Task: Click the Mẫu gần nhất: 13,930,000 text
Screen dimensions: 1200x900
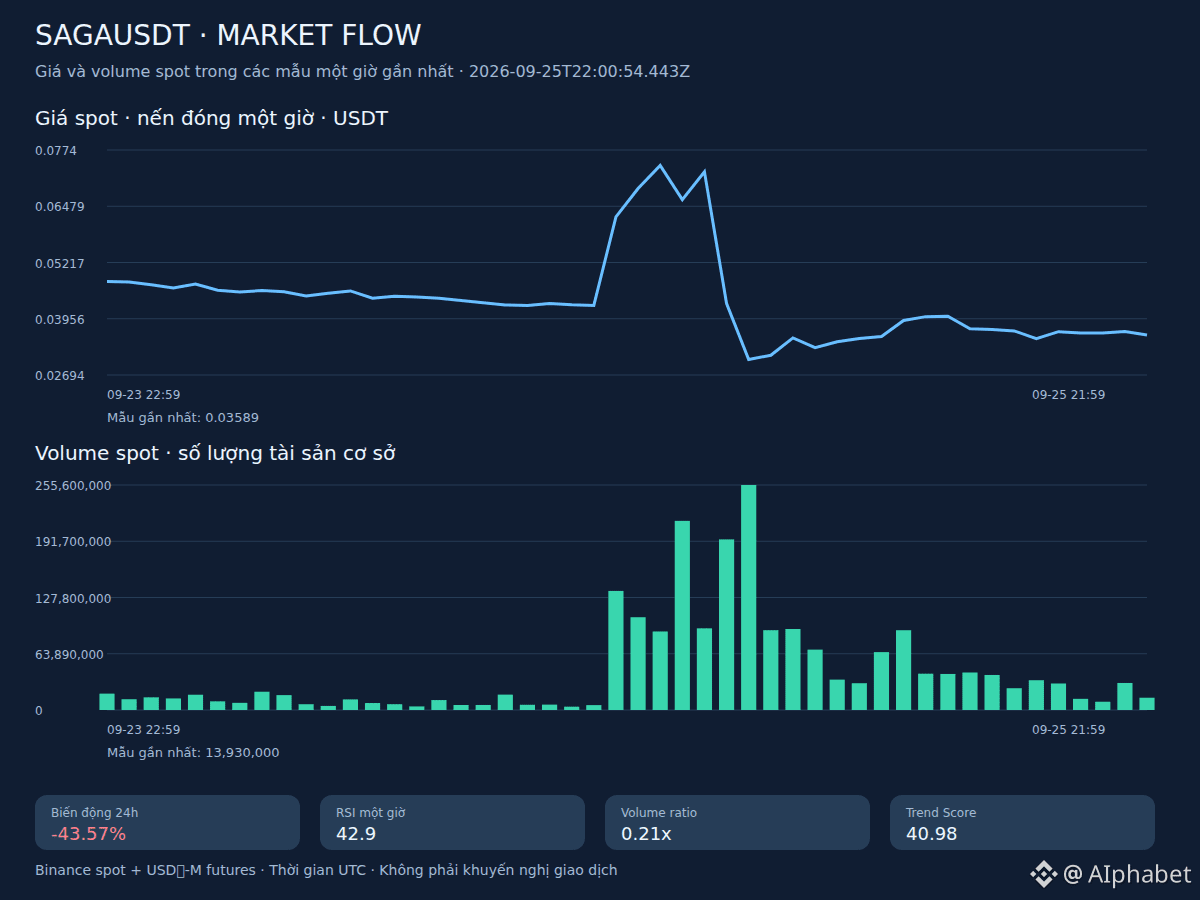Action: click(x=193, y=753)
